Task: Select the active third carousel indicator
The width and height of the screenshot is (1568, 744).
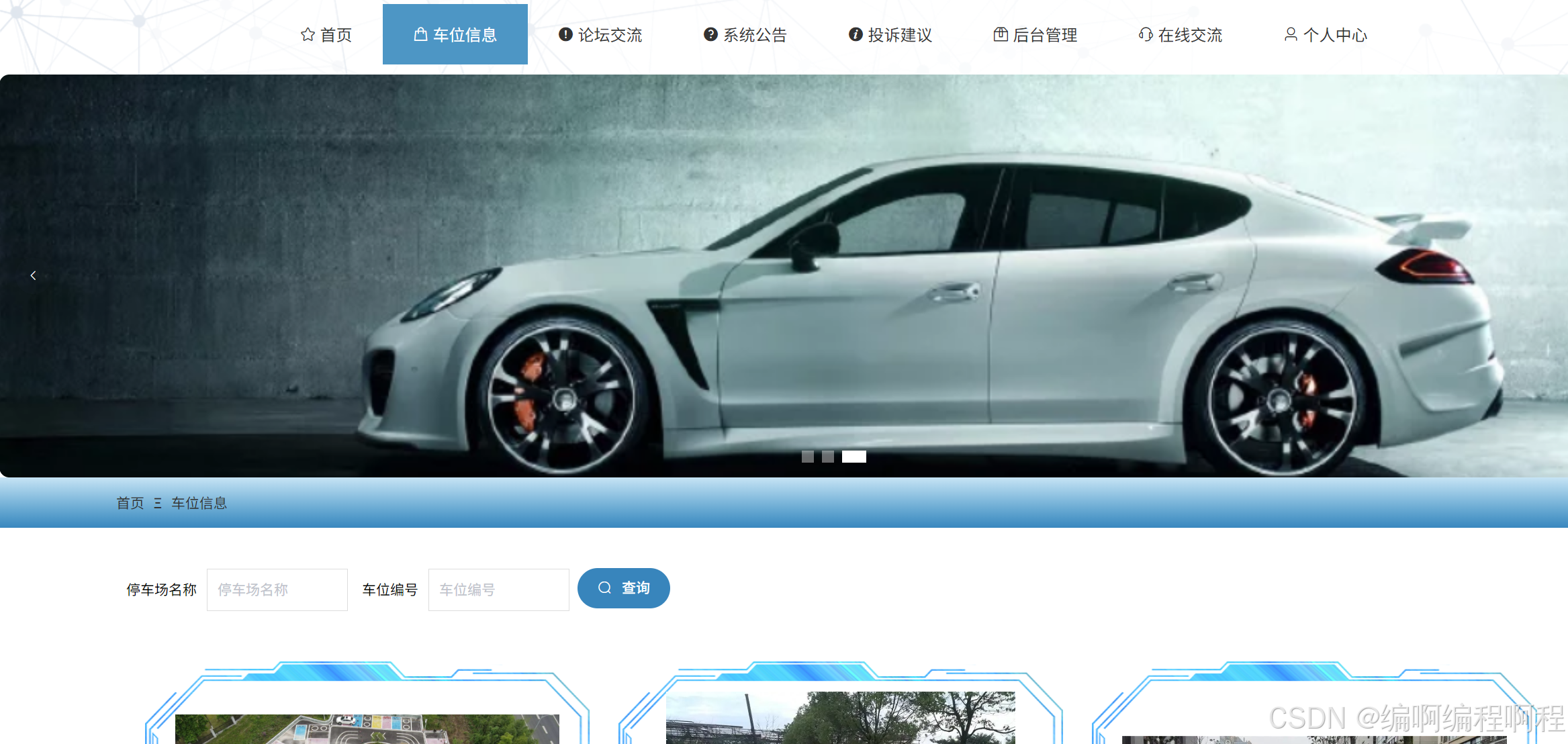Action: pos(854,457)
